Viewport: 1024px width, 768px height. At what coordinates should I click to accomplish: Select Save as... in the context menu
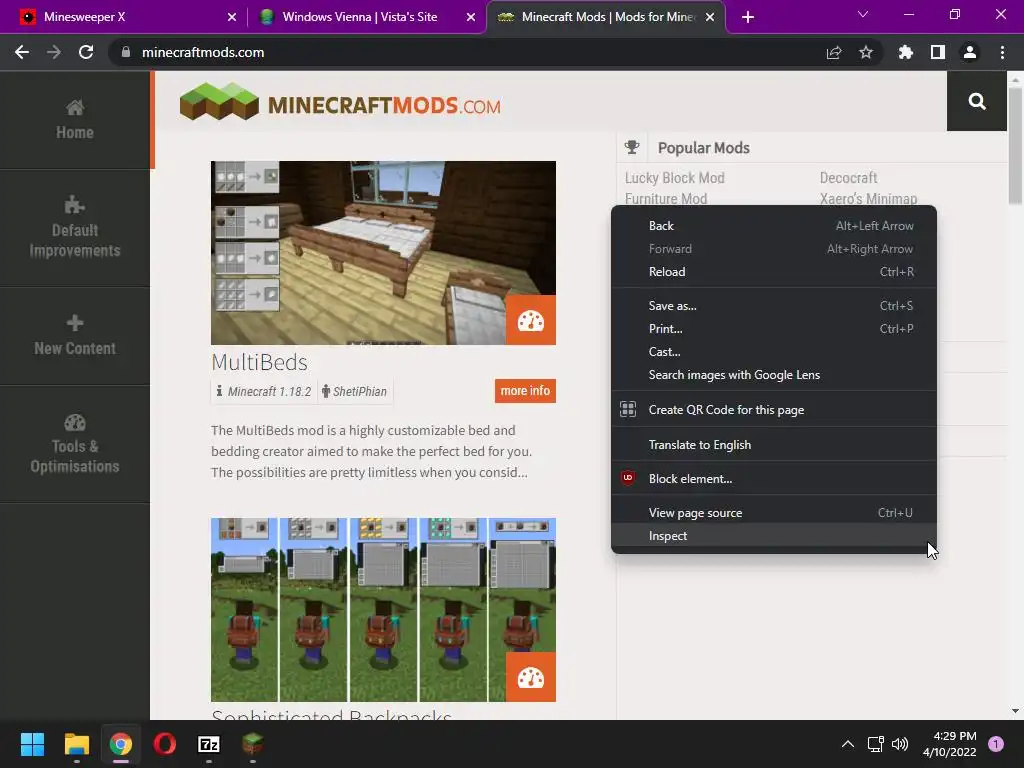[774, 306]
